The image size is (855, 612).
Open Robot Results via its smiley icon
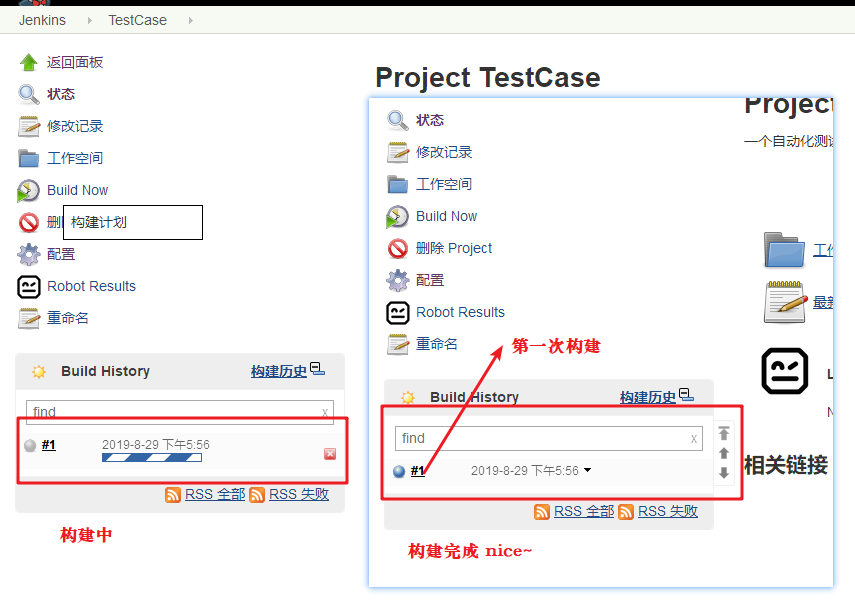tap(27, 285)
